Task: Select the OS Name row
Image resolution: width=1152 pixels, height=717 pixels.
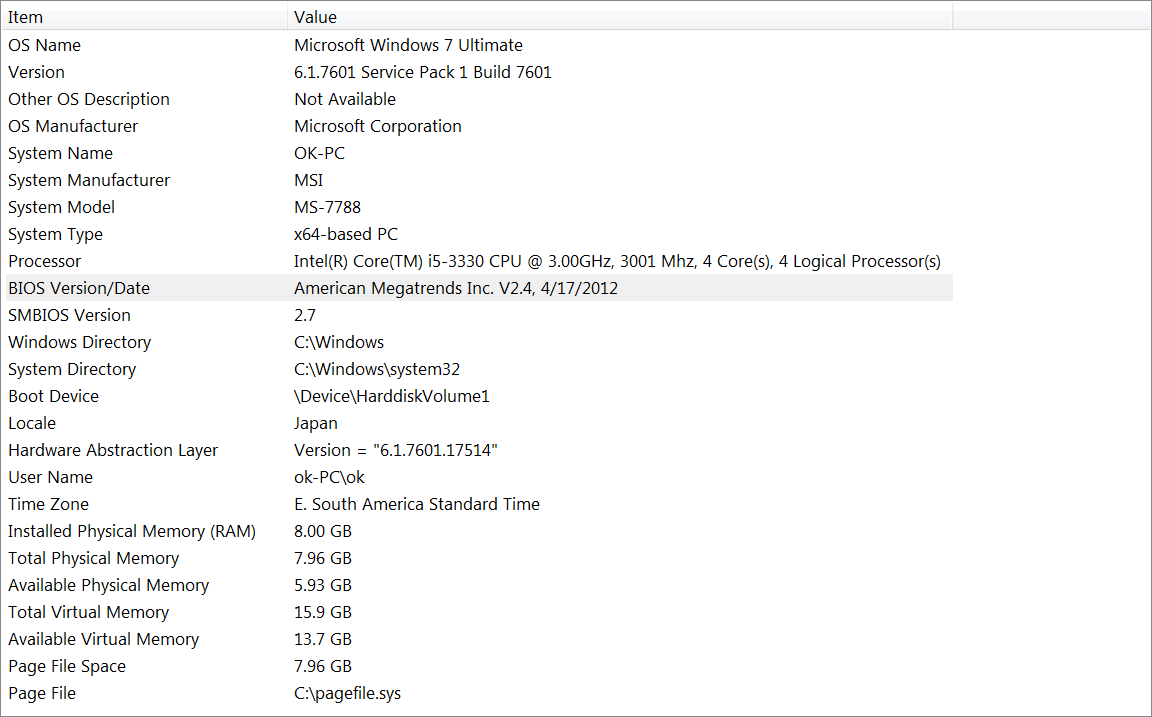Action: pos(479,45)
